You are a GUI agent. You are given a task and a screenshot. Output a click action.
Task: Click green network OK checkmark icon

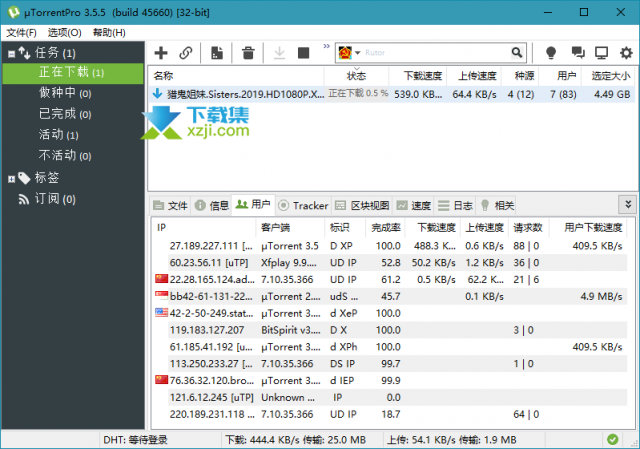click(612, 440)
